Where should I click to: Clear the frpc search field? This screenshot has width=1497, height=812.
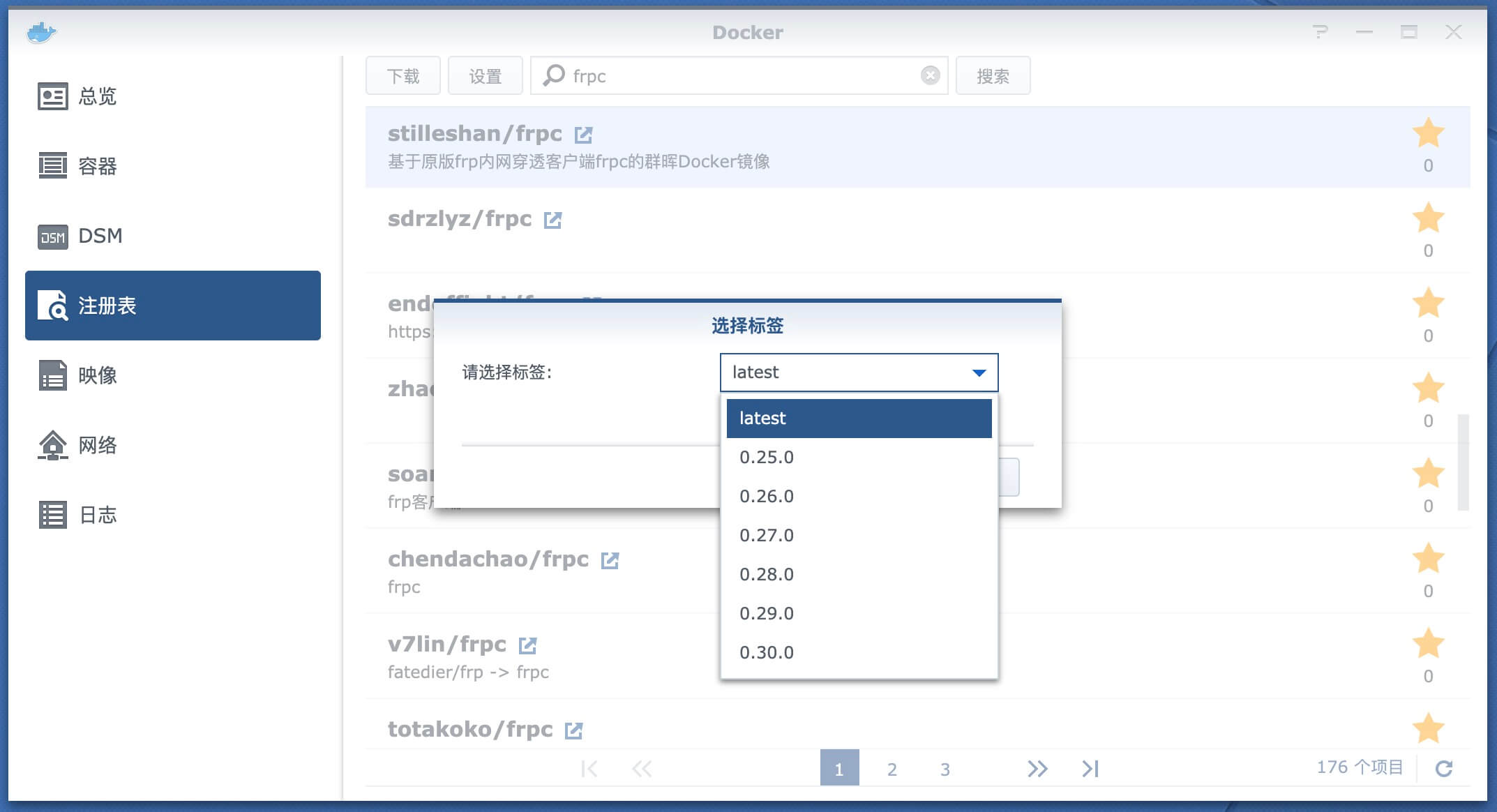coord(930,75)
